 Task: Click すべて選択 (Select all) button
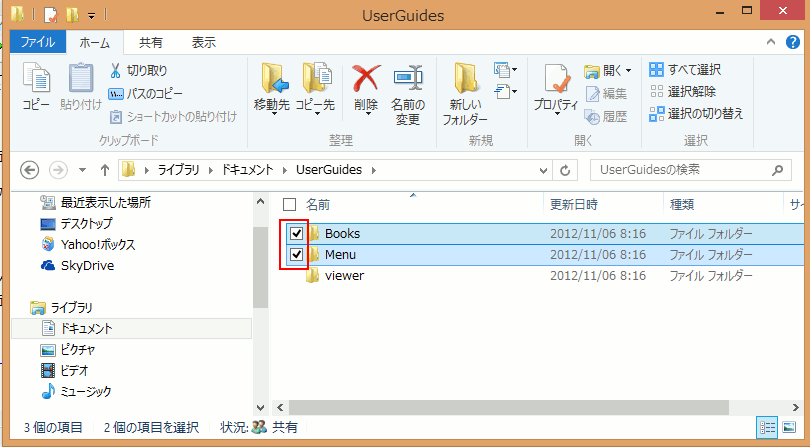686,70
